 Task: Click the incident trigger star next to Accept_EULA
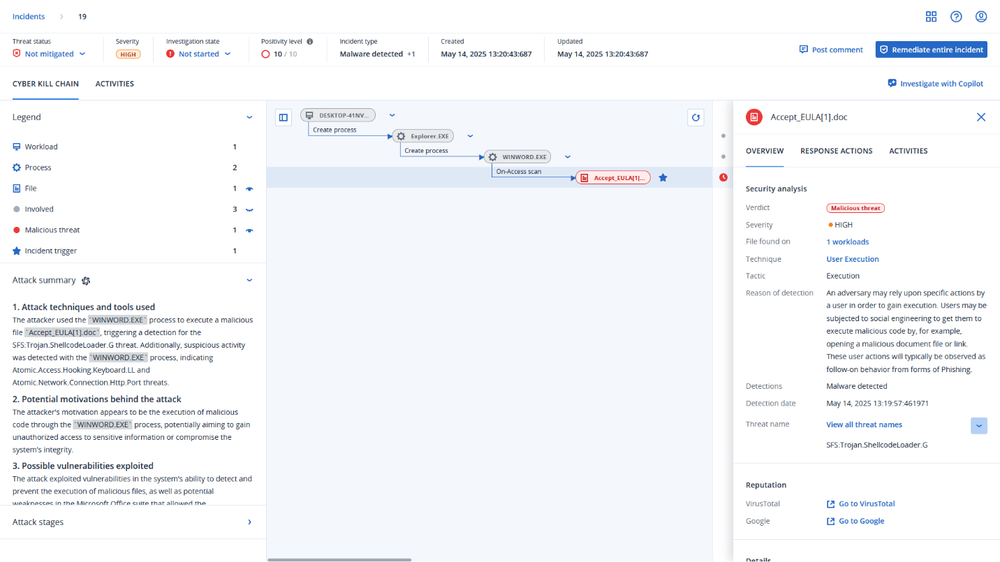(663, 178)
